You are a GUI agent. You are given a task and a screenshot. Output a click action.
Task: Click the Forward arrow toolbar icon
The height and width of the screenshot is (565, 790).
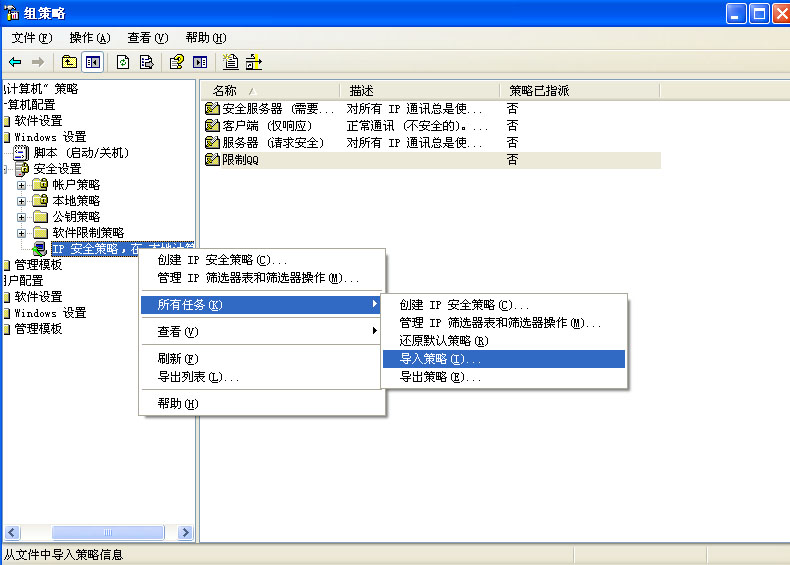tap(38, 62)
